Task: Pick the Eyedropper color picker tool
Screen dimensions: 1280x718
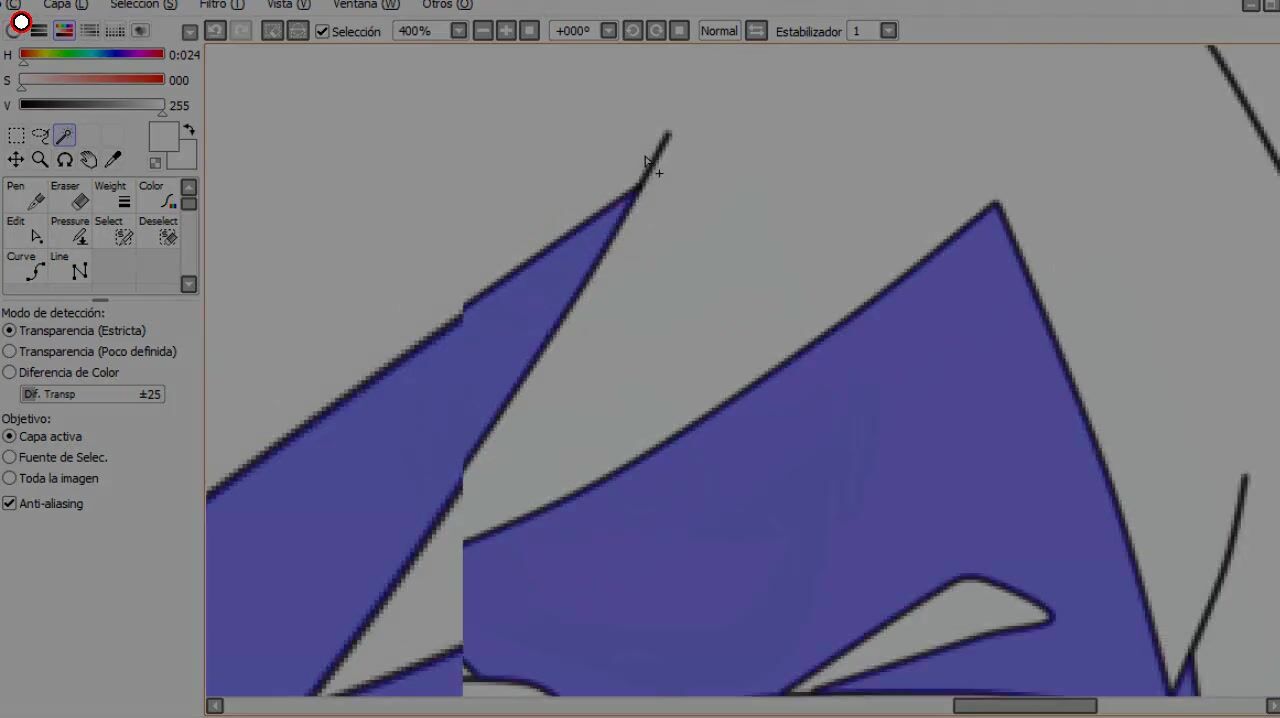Action: 113,160
